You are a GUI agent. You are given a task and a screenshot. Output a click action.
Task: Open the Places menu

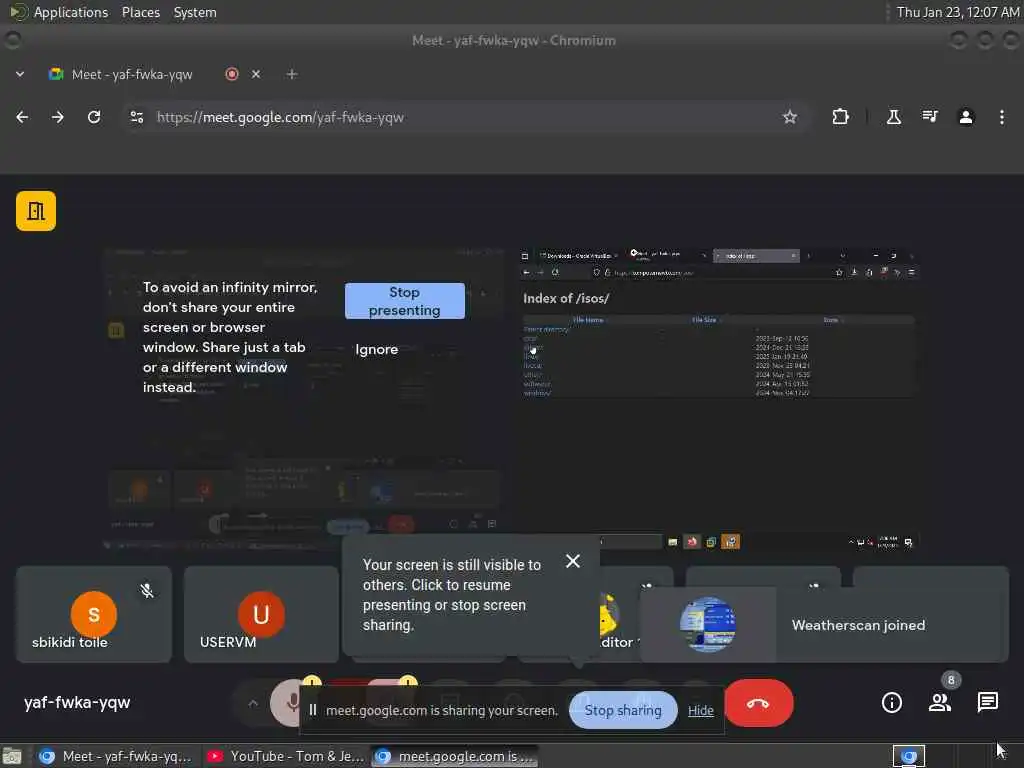click(140, 12)
